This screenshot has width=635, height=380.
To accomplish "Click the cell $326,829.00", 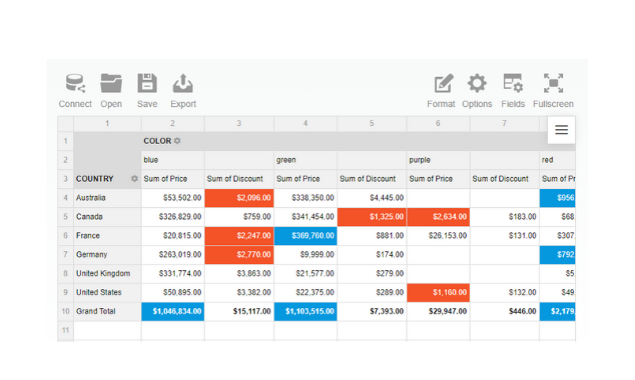I will [173, 217].
